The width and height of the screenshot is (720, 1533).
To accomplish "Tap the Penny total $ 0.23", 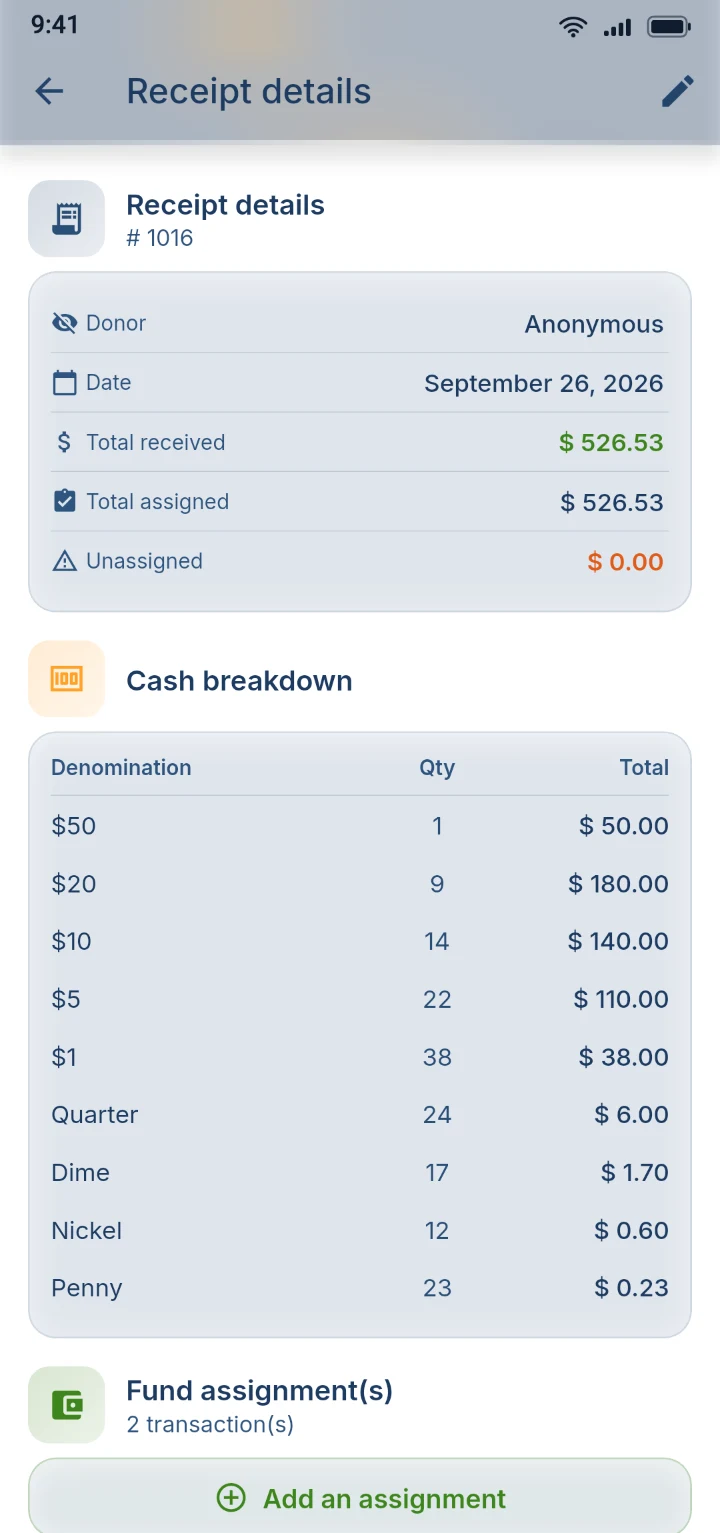I will pyautogui.click(x=632, y=1288).
